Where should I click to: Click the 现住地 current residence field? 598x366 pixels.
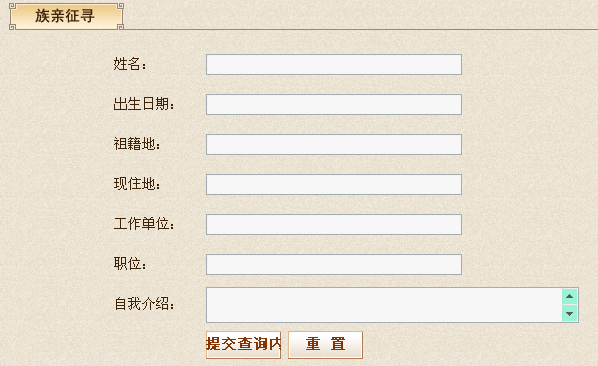334,185
